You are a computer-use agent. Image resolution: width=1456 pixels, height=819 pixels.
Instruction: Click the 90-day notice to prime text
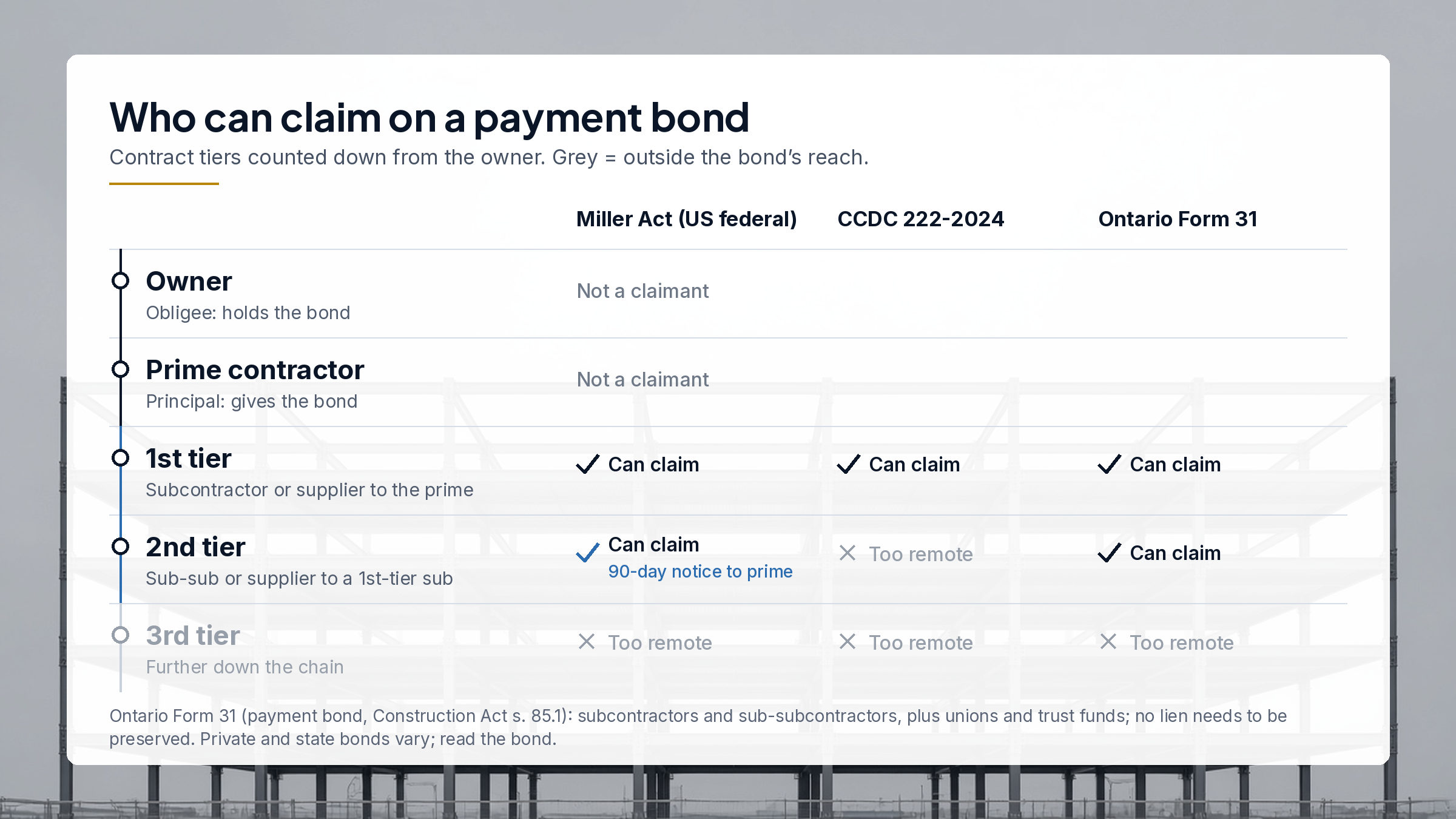(x=701, y=571)
